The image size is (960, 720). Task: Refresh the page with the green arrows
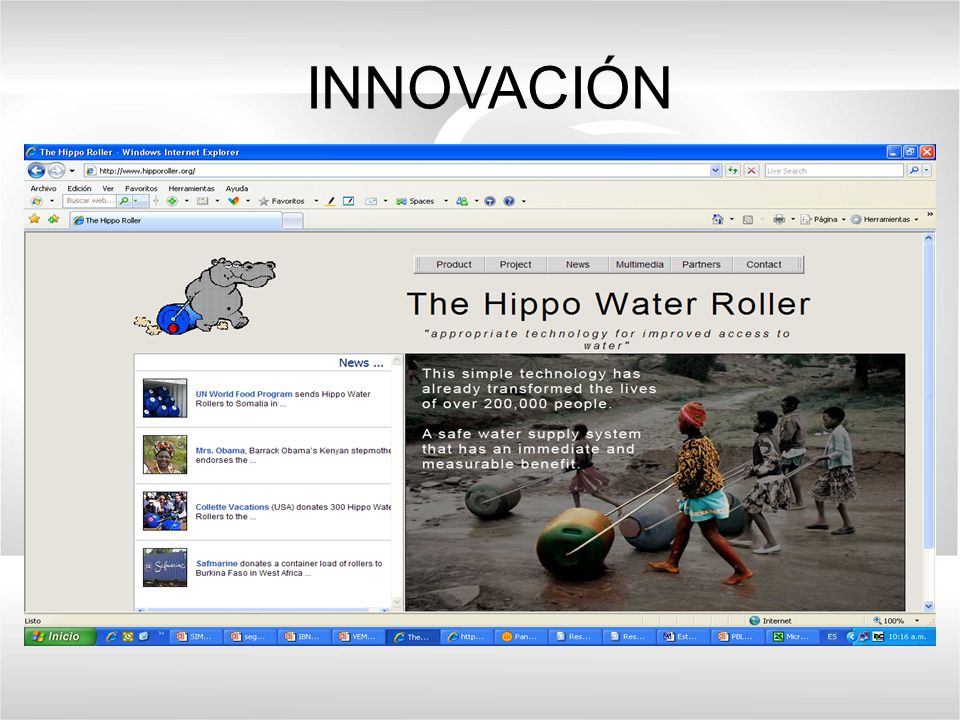(732, 171)
